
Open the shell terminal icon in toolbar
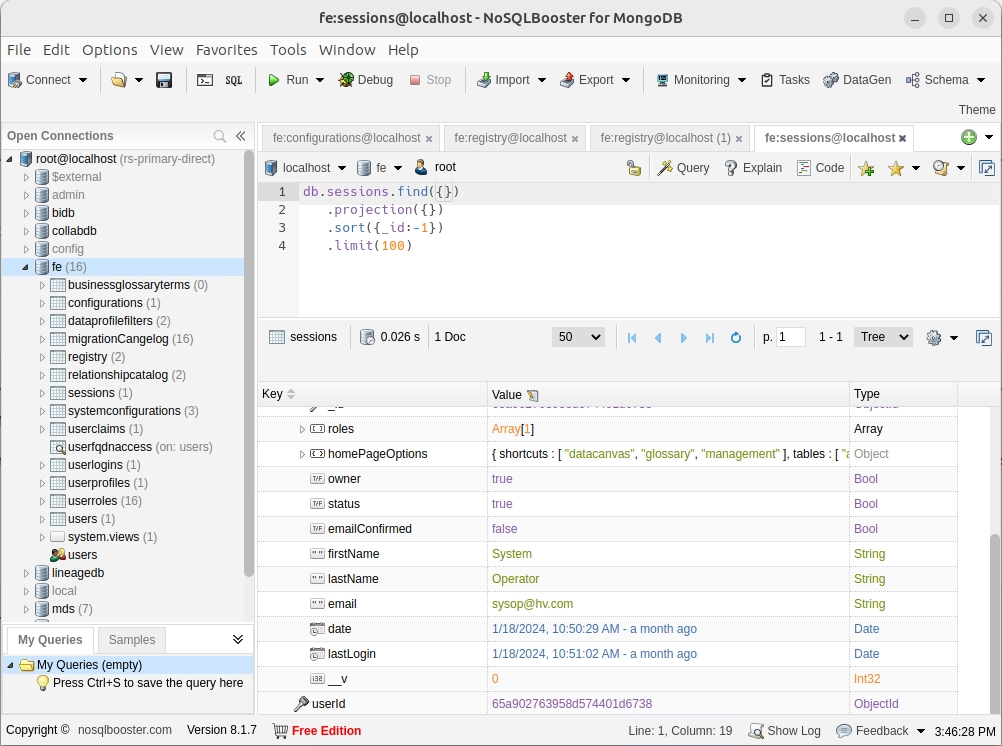pyautogui.click(x=205, y=80)
